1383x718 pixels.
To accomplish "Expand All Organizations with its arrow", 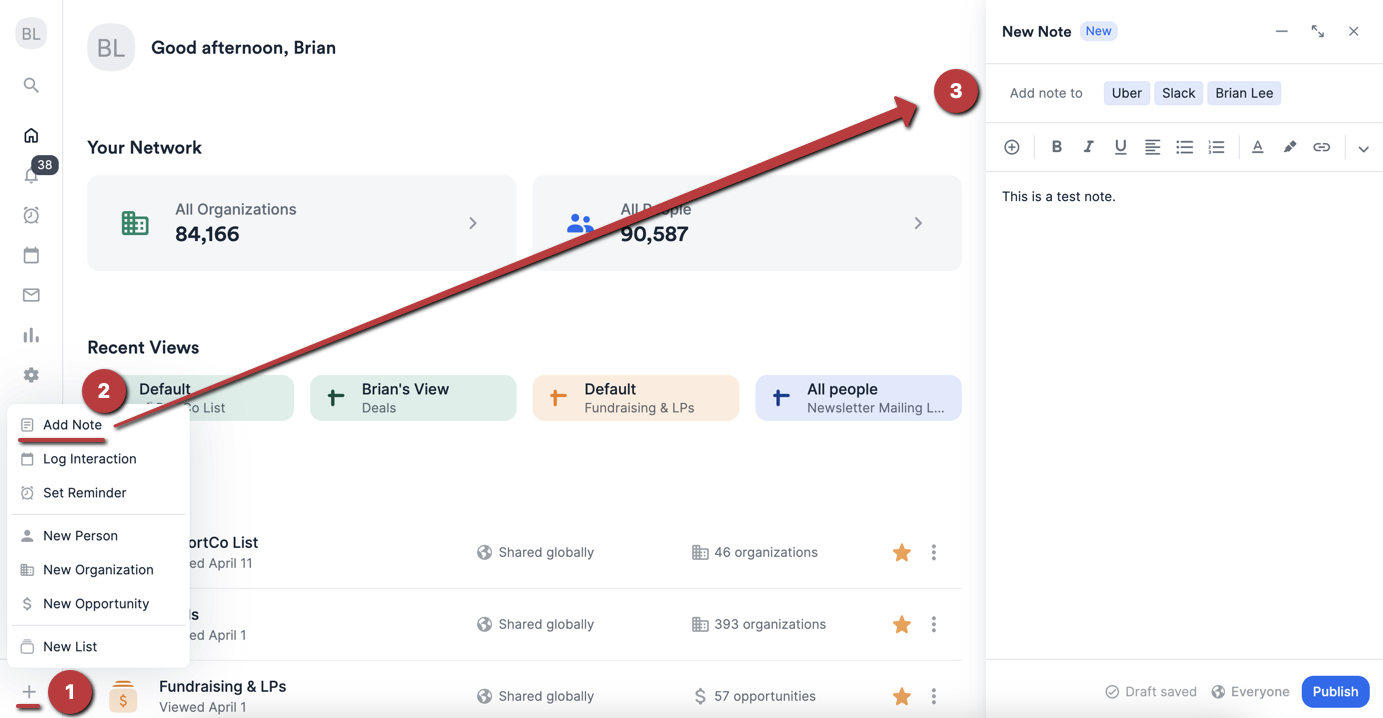I will tap(472, 222).
